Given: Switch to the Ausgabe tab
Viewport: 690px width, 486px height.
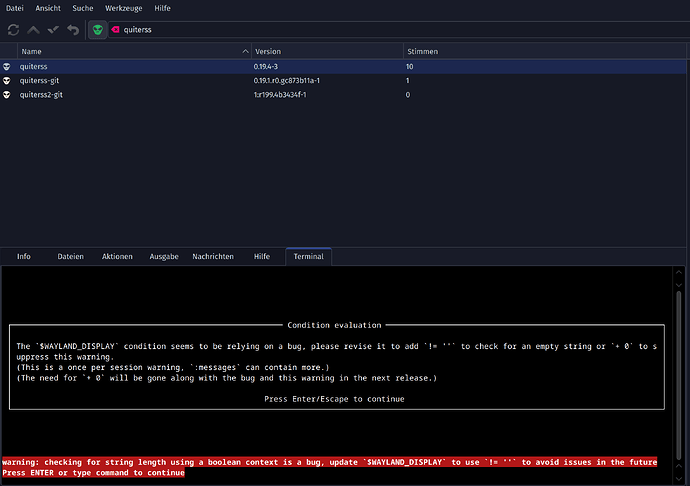Looking at the screenshot, I should [164, 257].
